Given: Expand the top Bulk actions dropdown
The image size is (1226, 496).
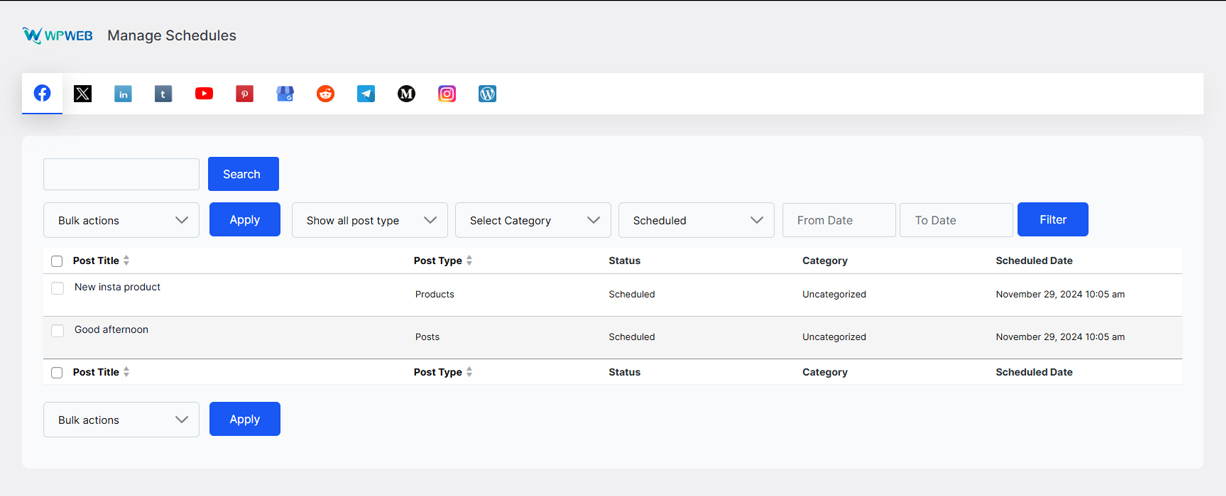Looking at the screenshot, I should click(x=121, y=220).
